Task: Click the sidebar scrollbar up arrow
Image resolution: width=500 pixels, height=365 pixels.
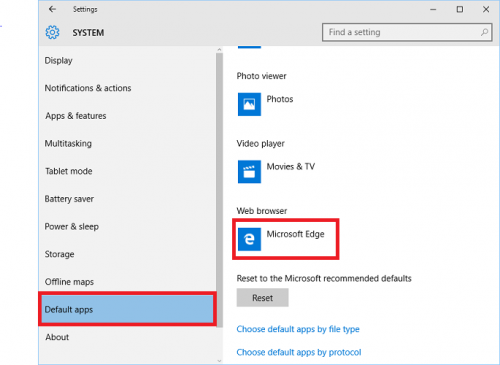Action: [x=219, y=50]
